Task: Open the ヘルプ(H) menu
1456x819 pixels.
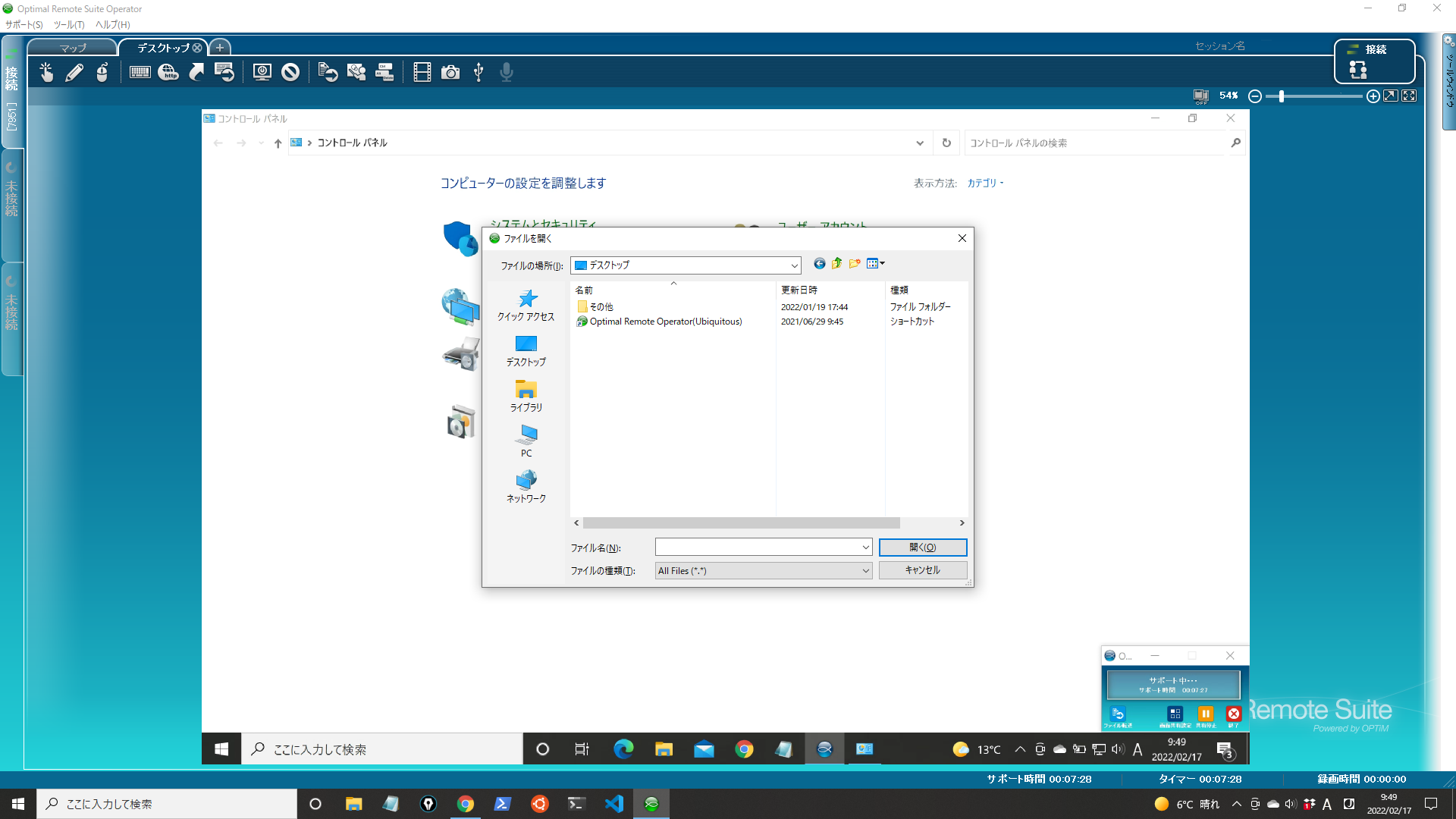Action: tap(113, 24)
